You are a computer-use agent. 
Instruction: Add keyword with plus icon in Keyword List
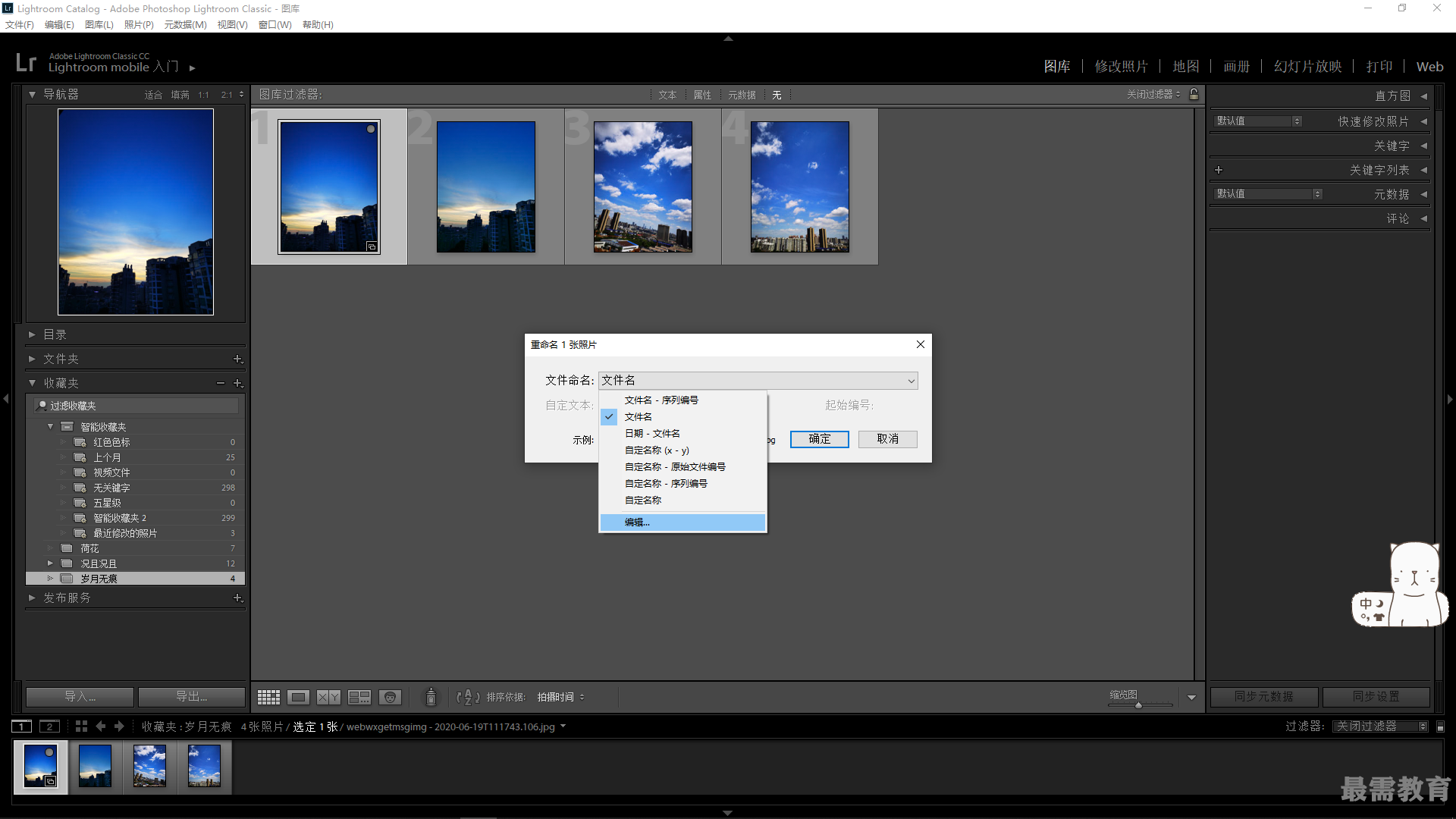tap(1219, 170)
